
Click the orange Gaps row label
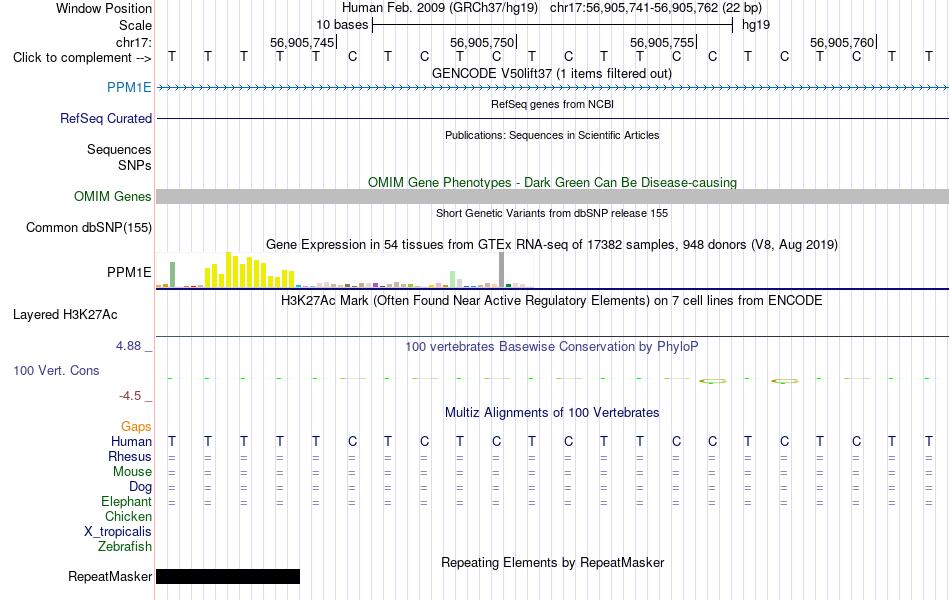[x=136, y=427]
